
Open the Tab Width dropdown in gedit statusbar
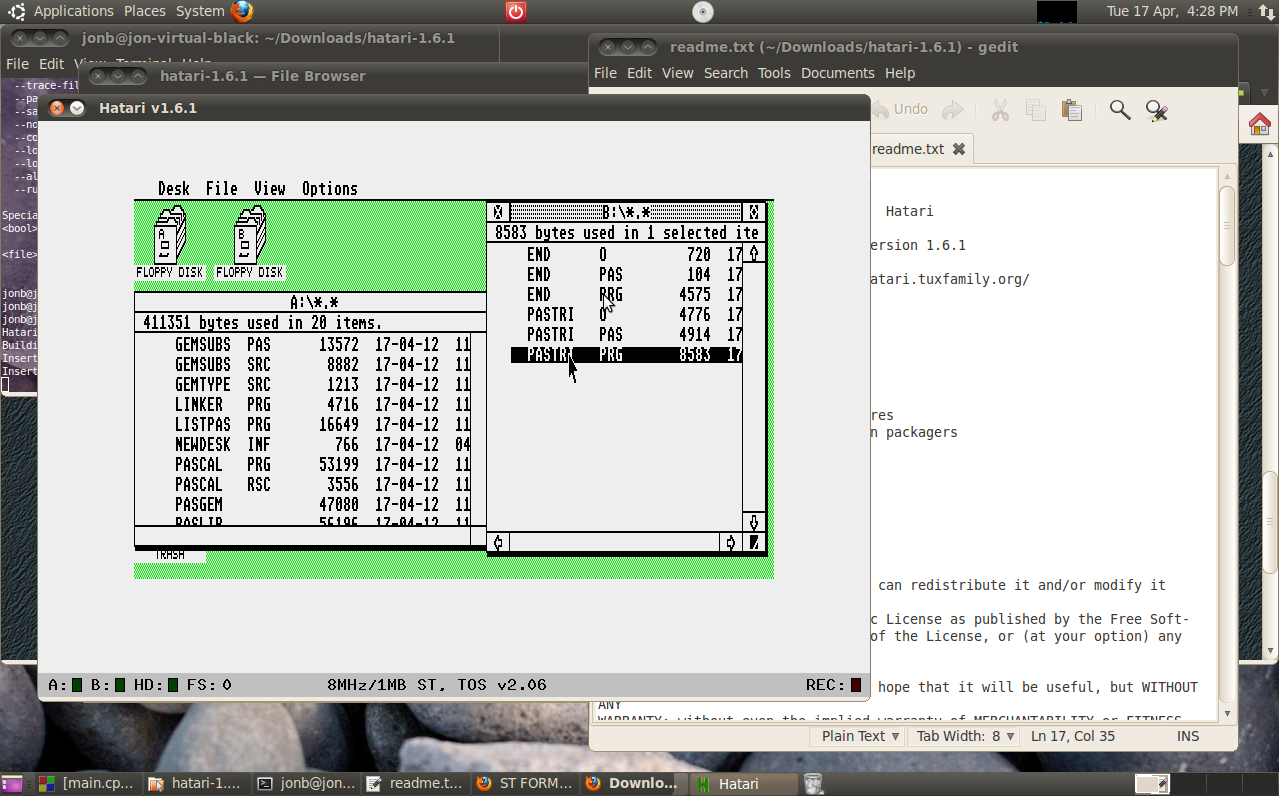[962, 735]
